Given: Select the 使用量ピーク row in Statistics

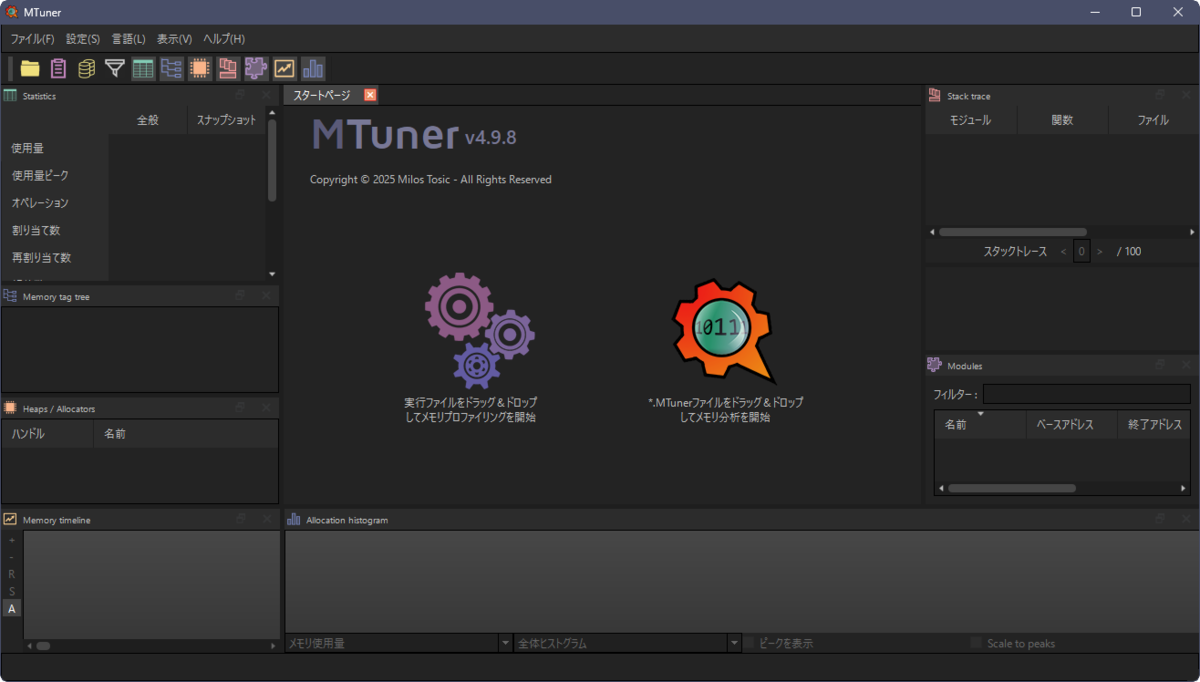Looking at the screenshot, I should tap(54, 175).
